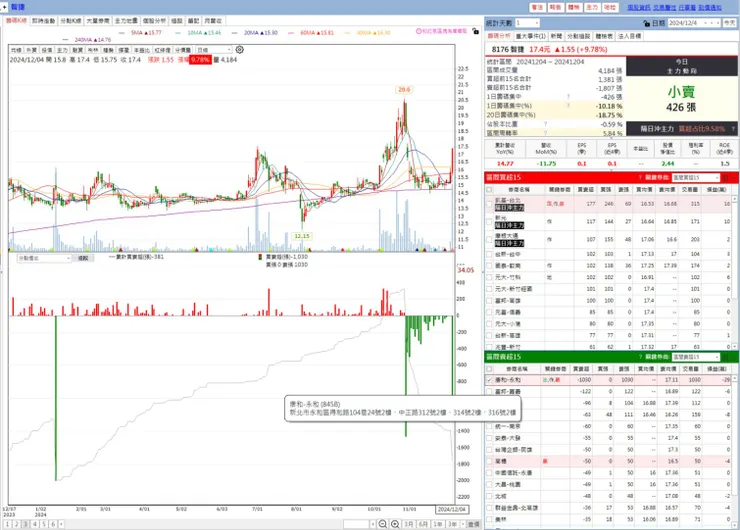The image size is (740, 530).
Task: Select page 4 at bottom left
Action: coord(34,524)
